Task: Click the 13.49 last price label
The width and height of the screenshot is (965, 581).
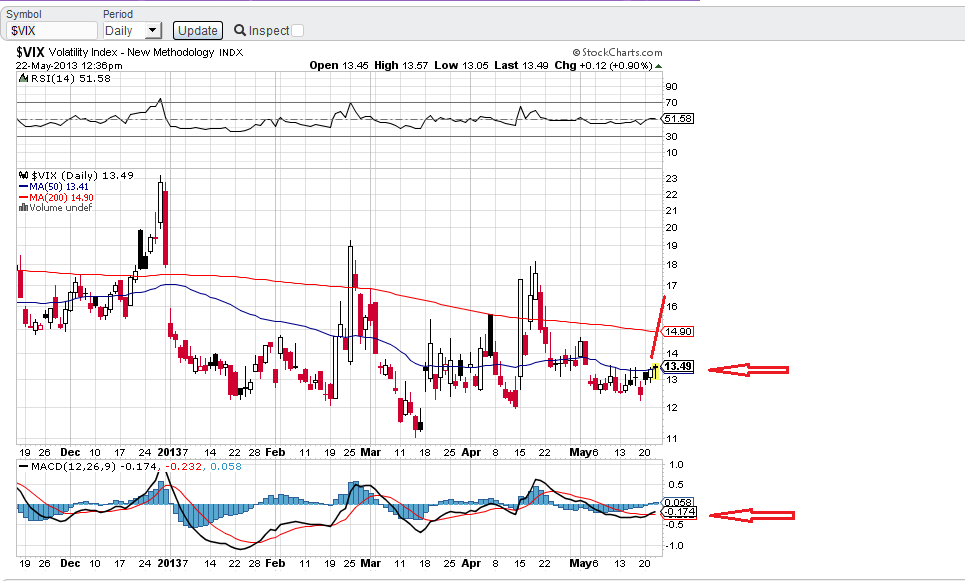Action: (x=678, y=366)
